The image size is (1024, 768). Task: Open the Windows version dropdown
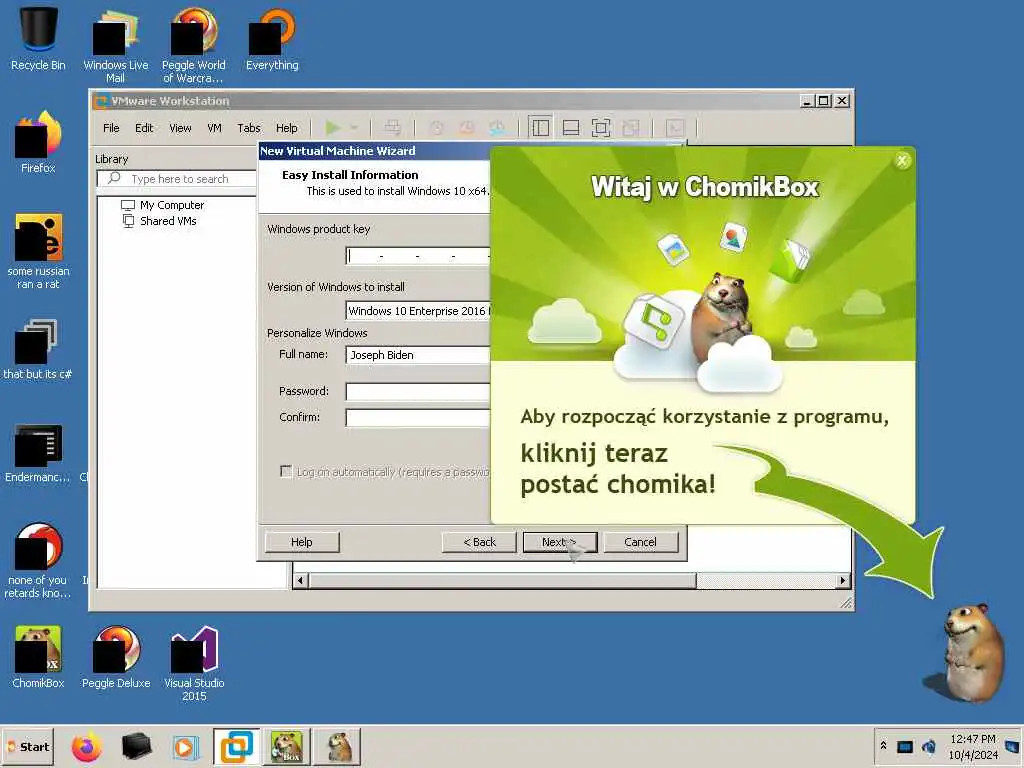(418, 311)
